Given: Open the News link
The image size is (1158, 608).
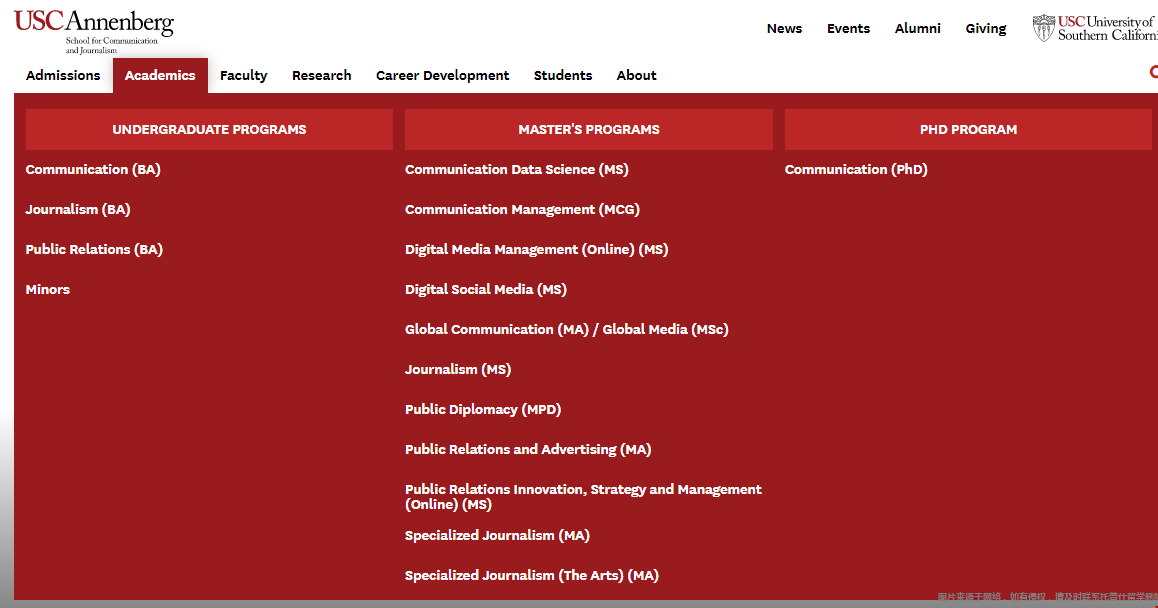Looking at the screenshot, I should (x=784, y=29).
